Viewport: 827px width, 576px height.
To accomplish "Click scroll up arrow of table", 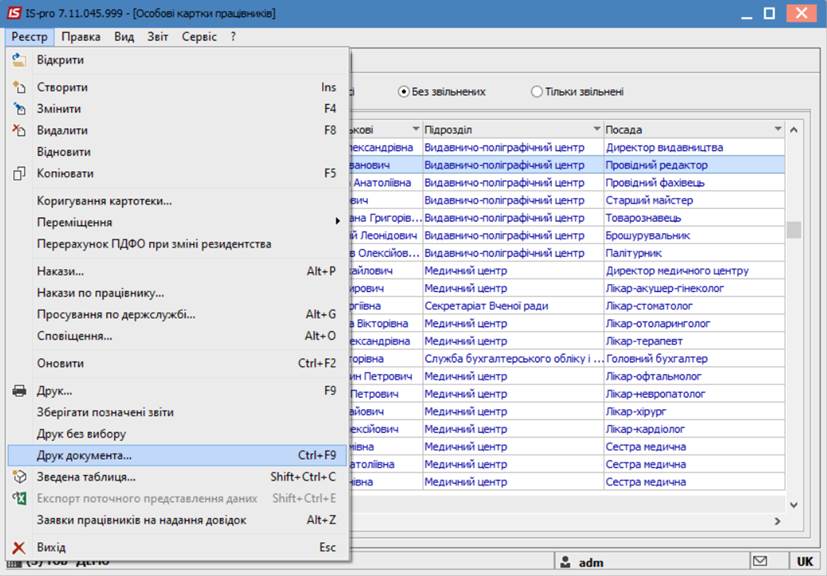I will (793, 130).
